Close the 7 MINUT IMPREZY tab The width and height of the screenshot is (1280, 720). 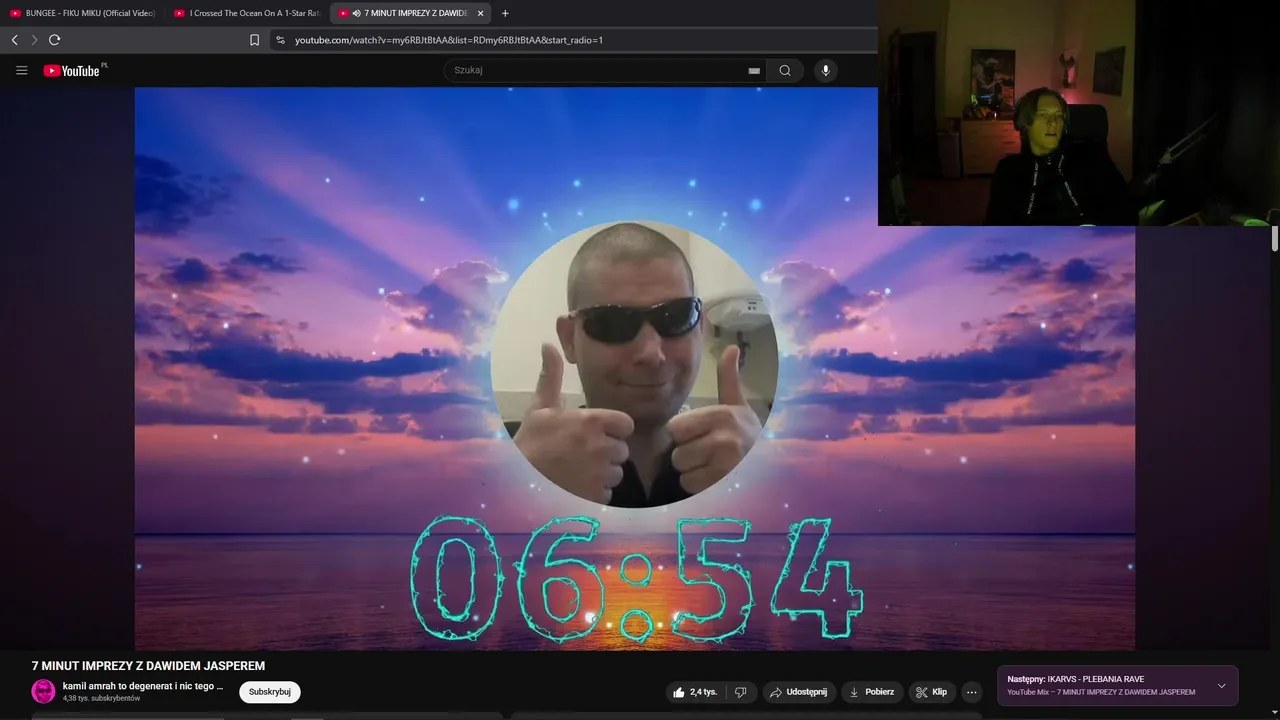click(x=480, y=13)
